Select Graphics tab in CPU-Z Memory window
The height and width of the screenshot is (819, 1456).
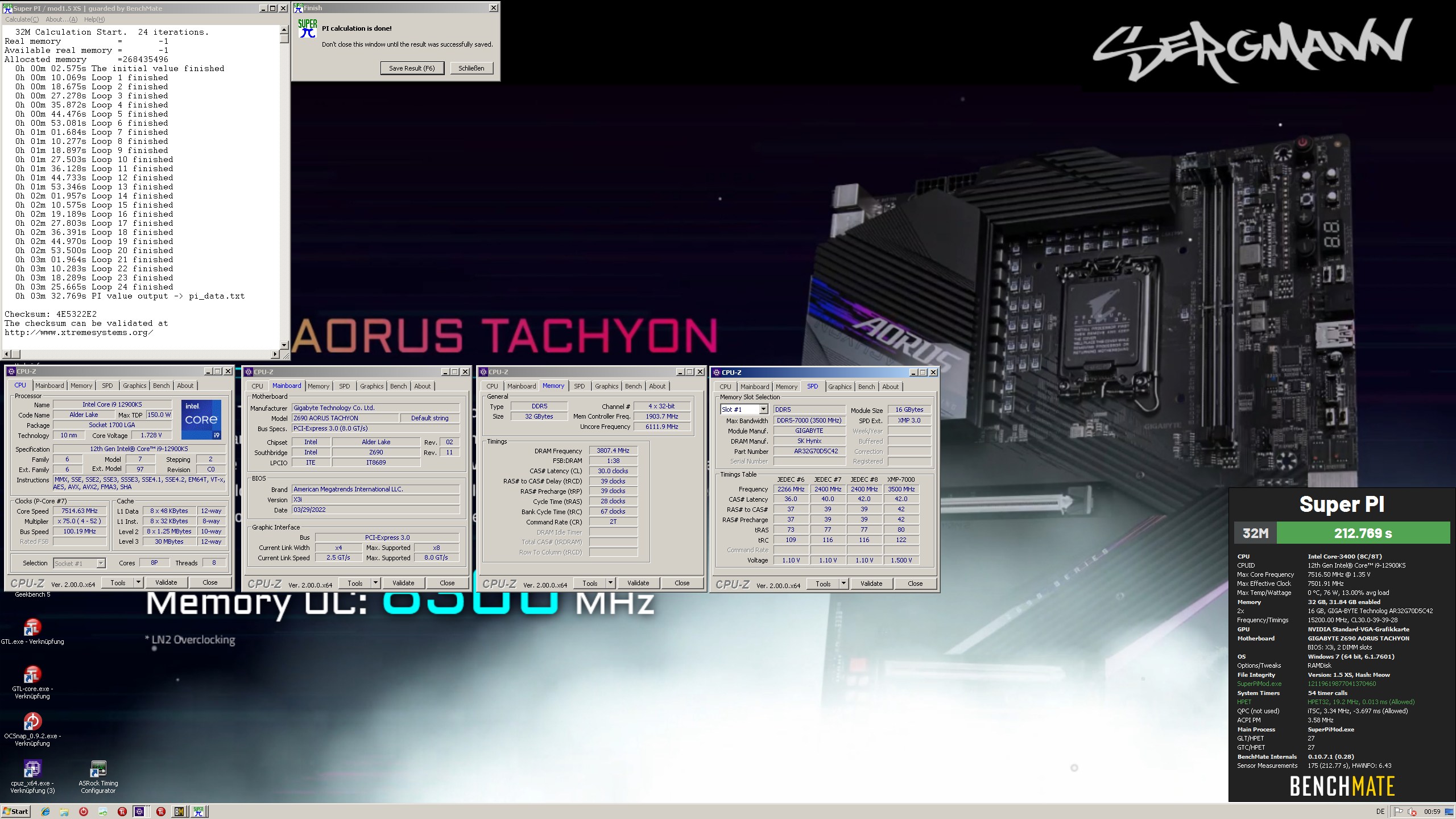[x=607, y=386]
